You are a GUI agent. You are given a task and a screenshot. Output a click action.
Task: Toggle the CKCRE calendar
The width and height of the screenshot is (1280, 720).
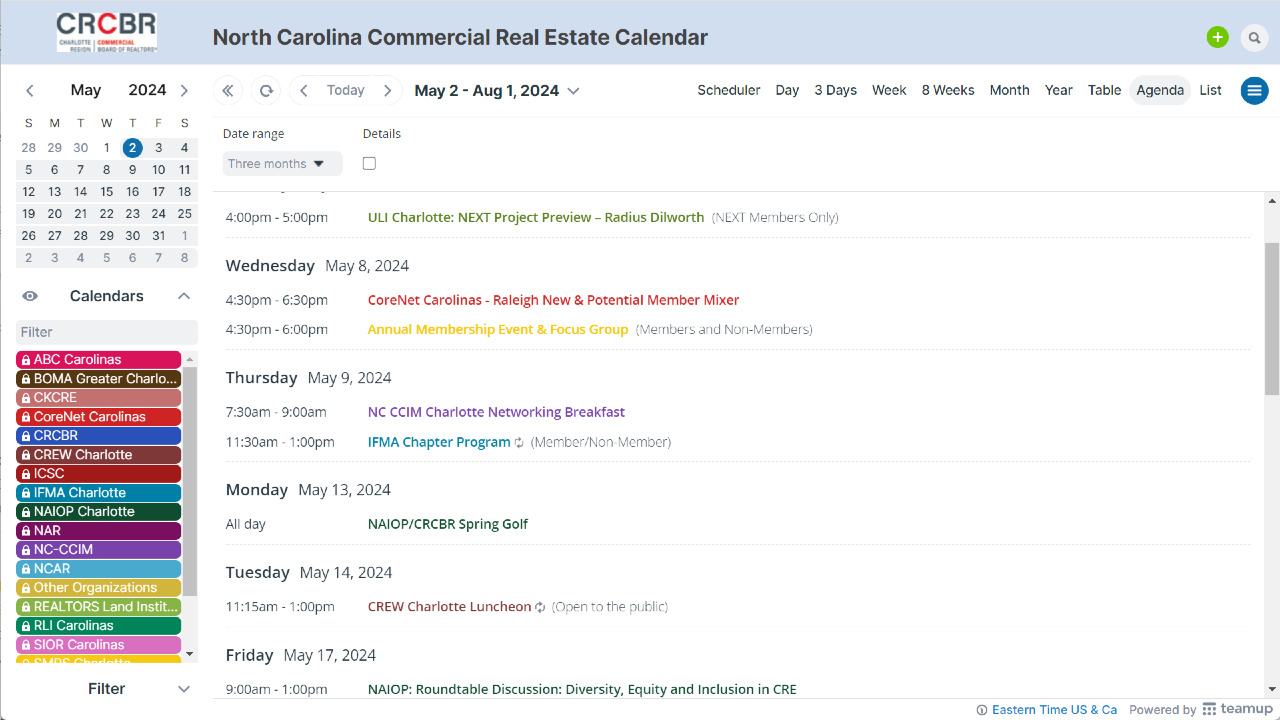[x=99, y=397]
